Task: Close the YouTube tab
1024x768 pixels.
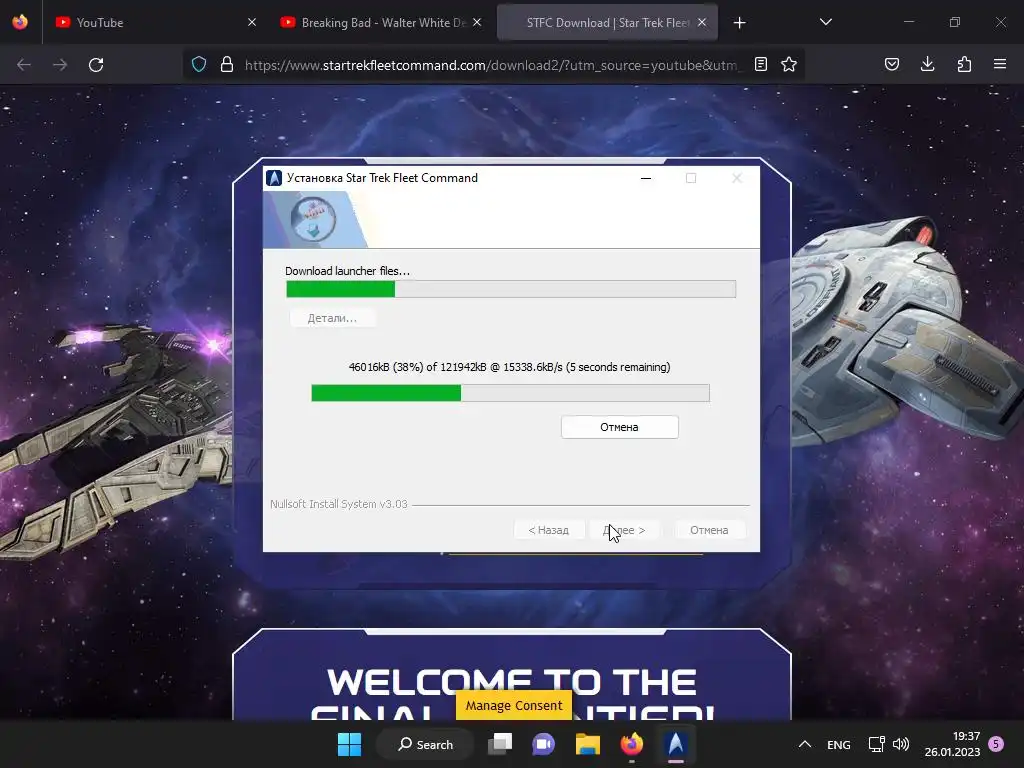Action: point(252,22)
